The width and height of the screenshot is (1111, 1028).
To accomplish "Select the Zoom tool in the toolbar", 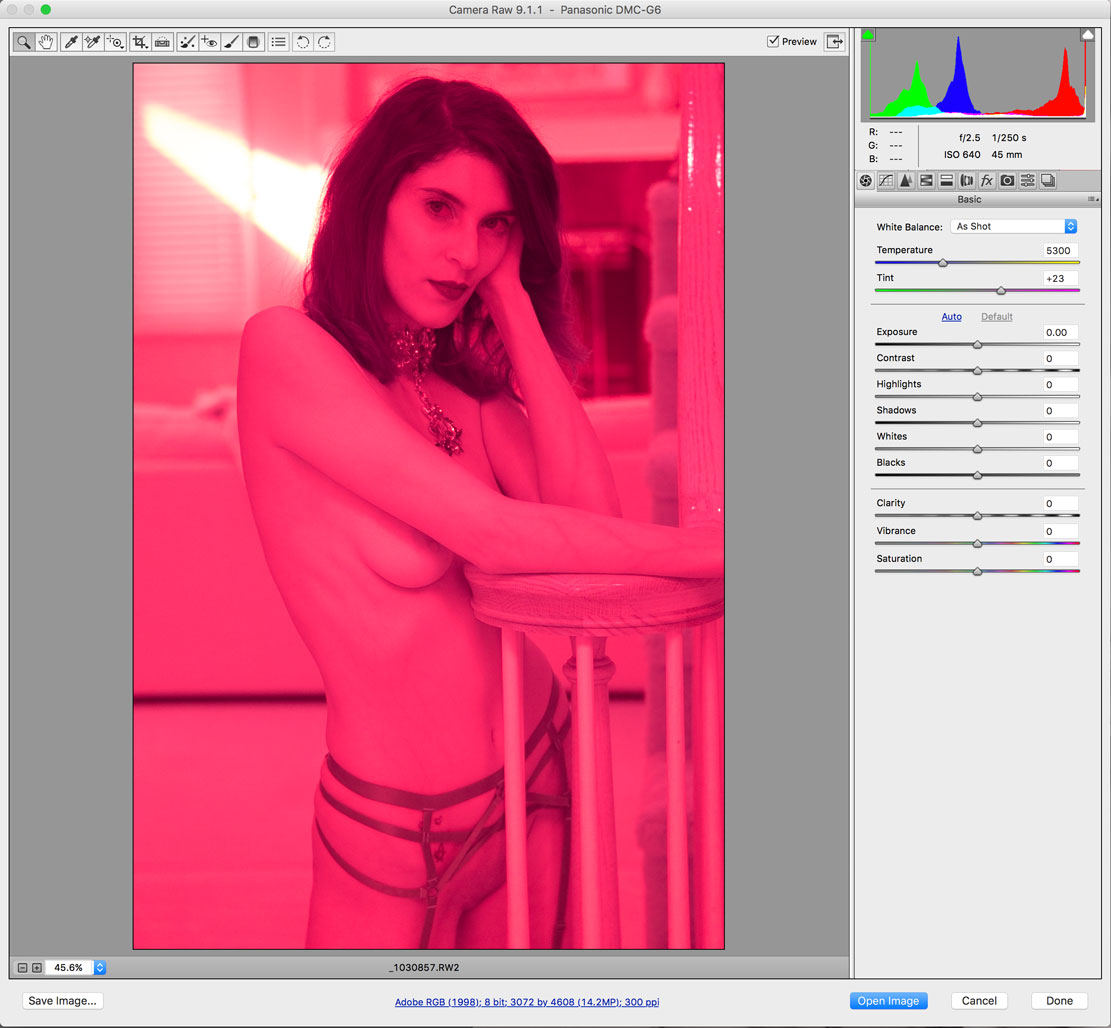I will (24, 42).
